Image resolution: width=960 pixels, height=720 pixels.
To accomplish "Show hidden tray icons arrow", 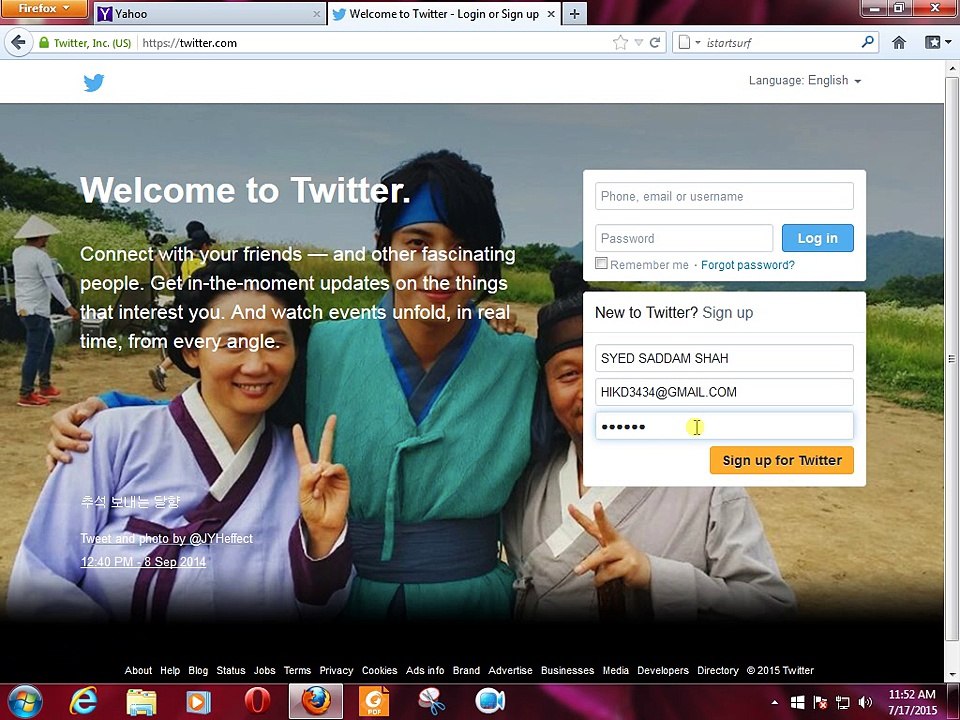I will pos(774,702).
